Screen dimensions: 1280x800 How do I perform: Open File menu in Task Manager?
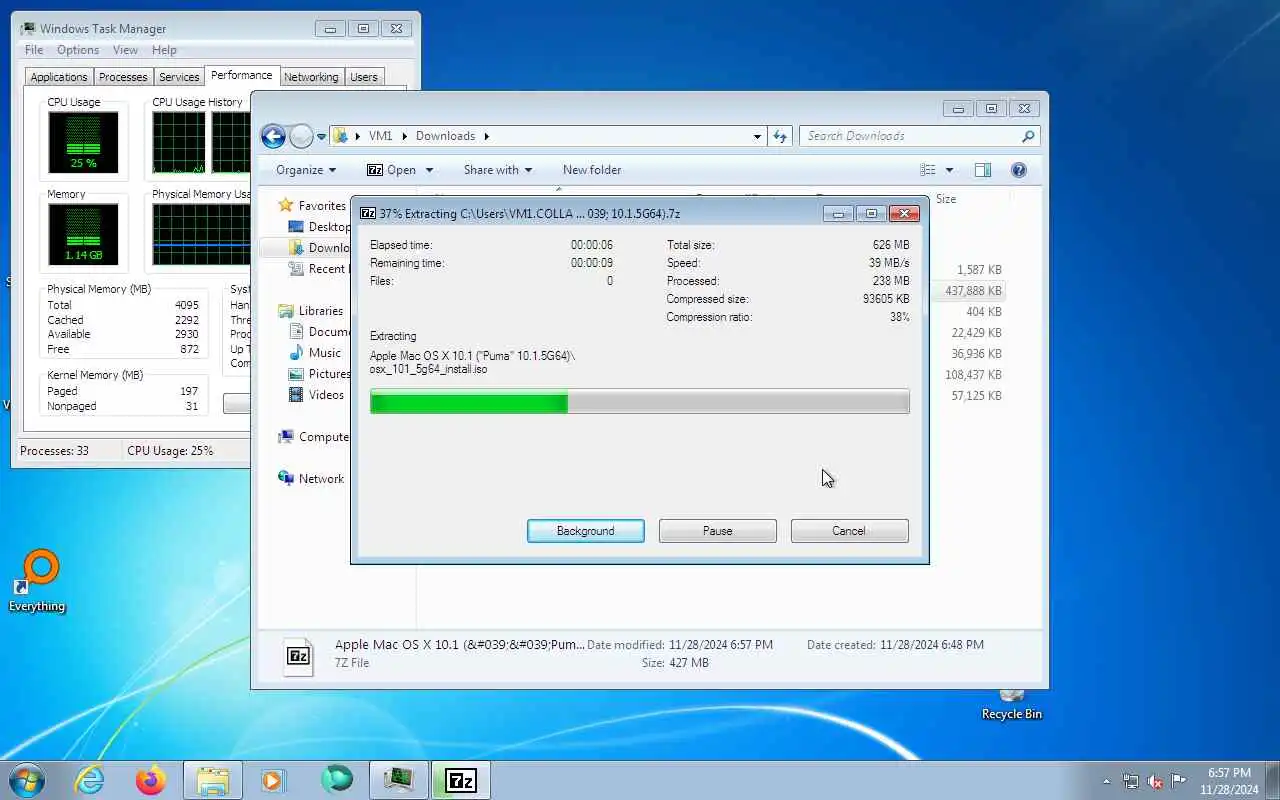click(x=34, y=50)
